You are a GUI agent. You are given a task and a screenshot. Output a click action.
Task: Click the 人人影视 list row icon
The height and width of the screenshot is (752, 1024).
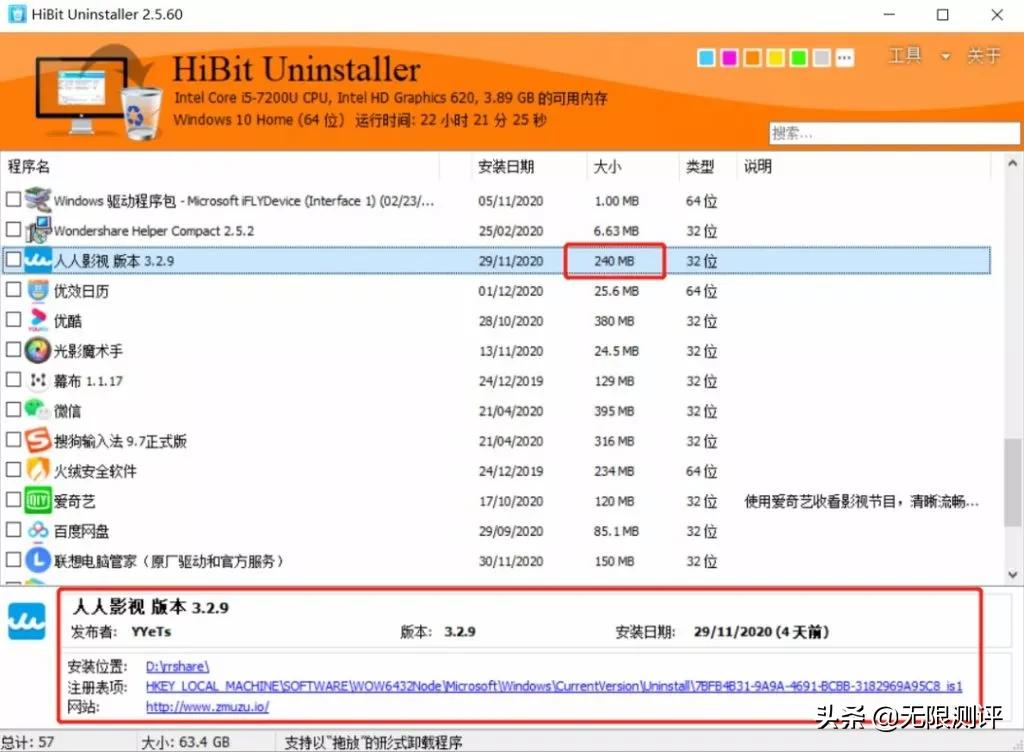38,260
